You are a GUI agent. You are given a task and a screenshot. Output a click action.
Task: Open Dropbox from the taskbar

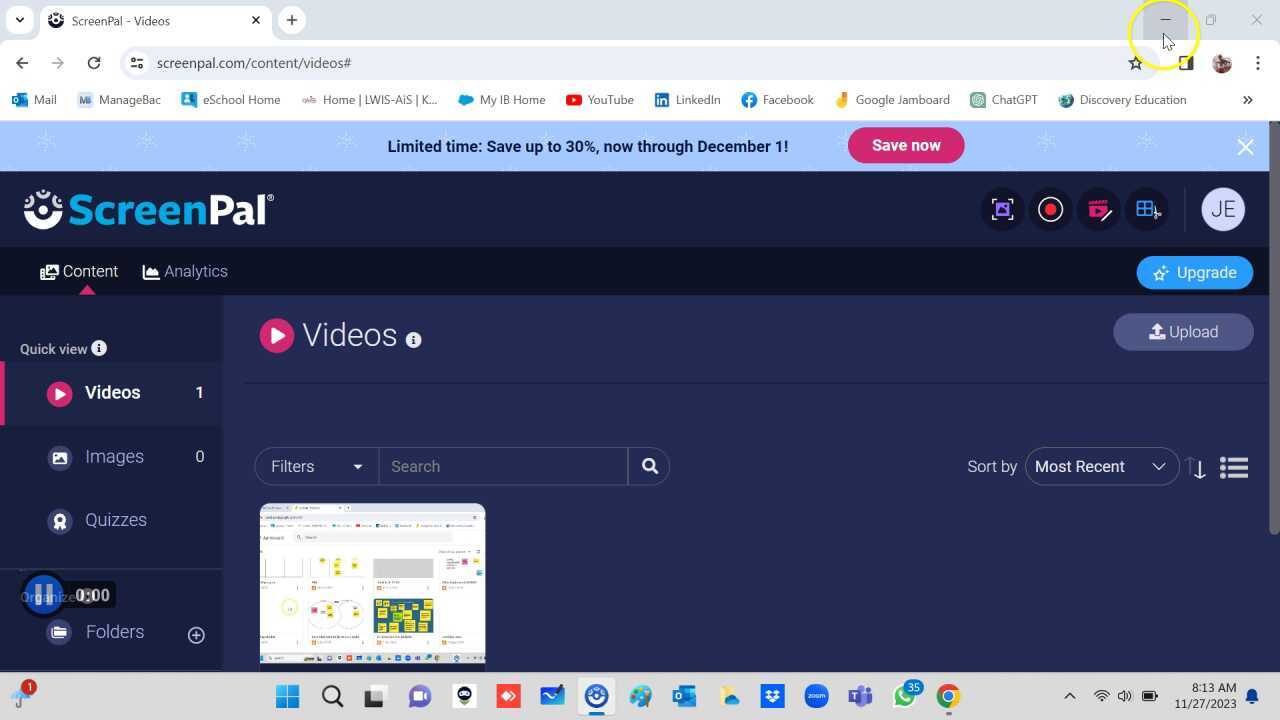point(772,696)
